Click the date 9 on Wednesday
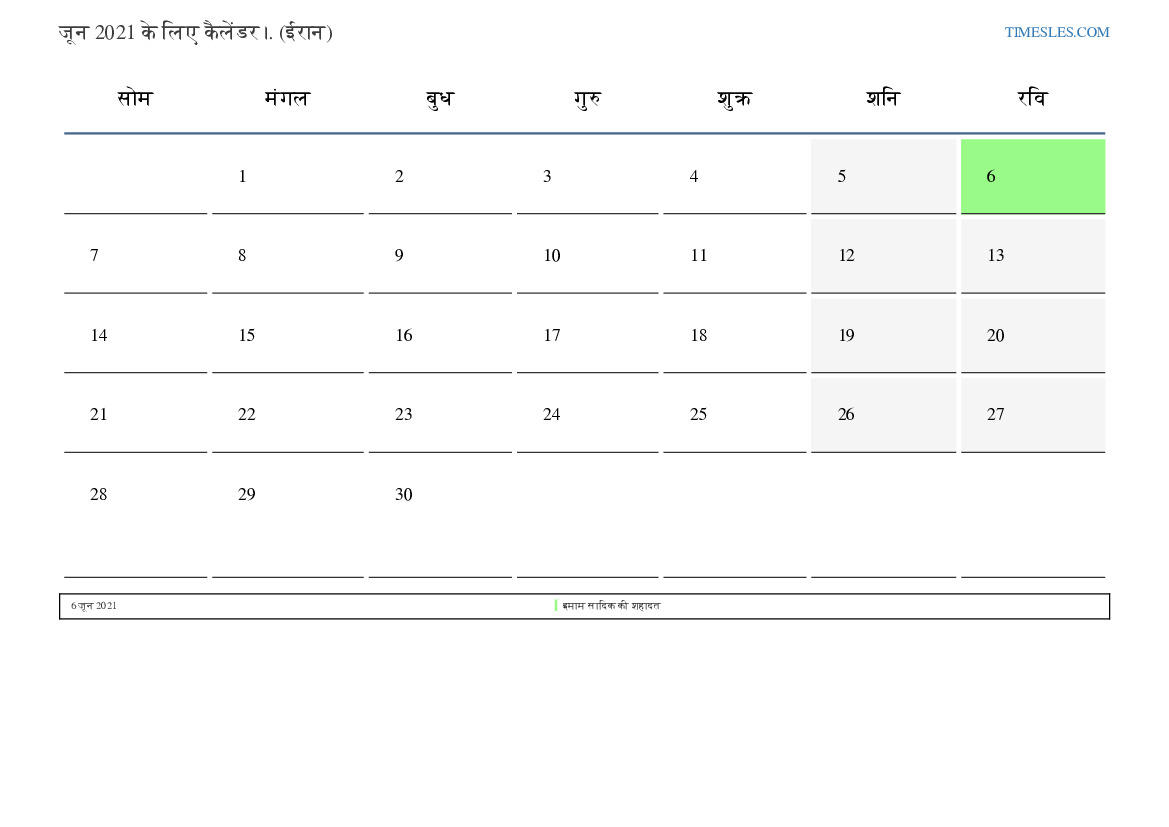The image size is (1169, 827). 399,256
